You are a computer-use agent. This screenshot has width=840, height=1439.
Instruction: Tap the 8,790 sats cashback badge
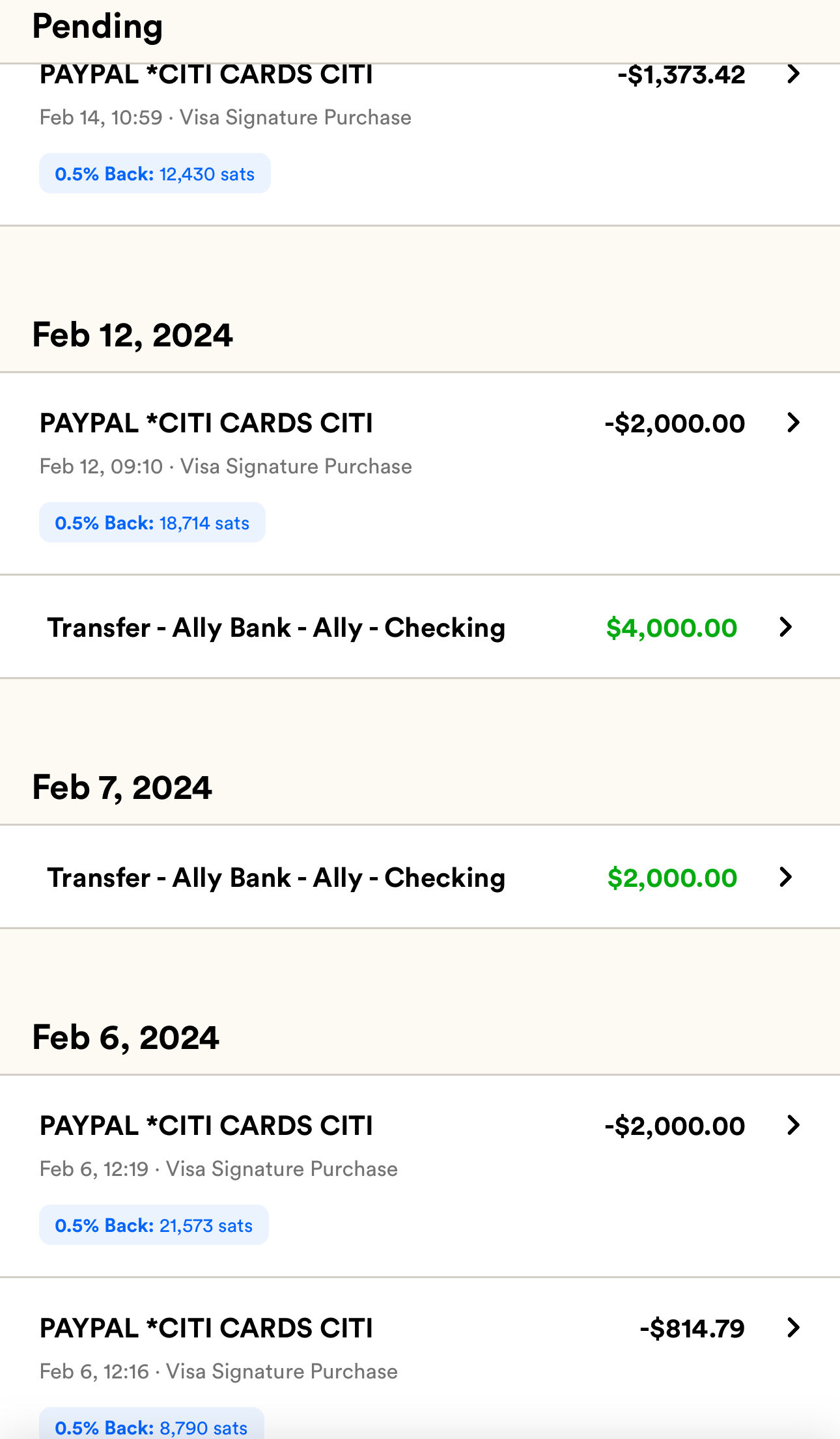[151, 1427]
